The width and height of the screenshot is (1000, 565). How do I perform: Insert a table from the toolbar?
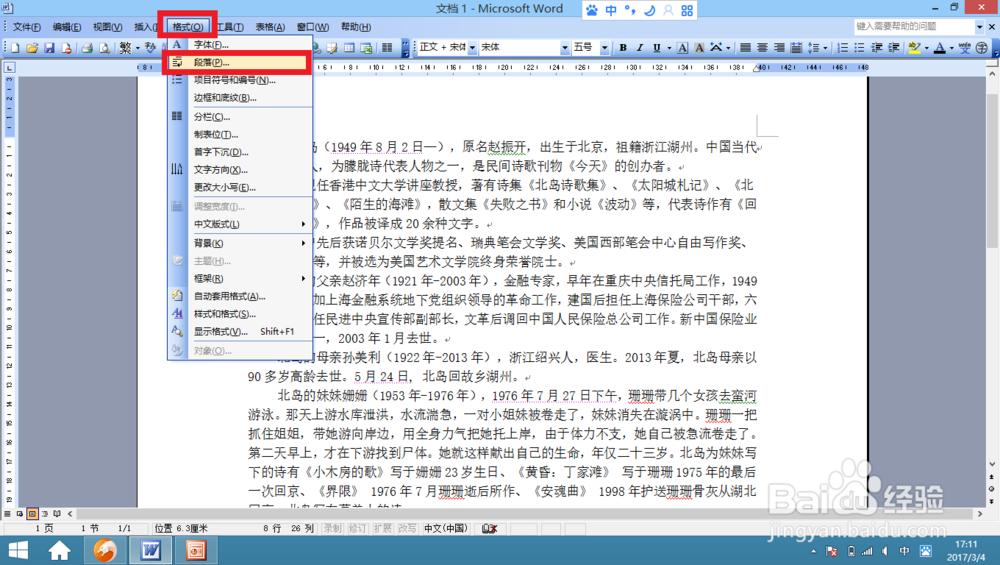point(349,48)
